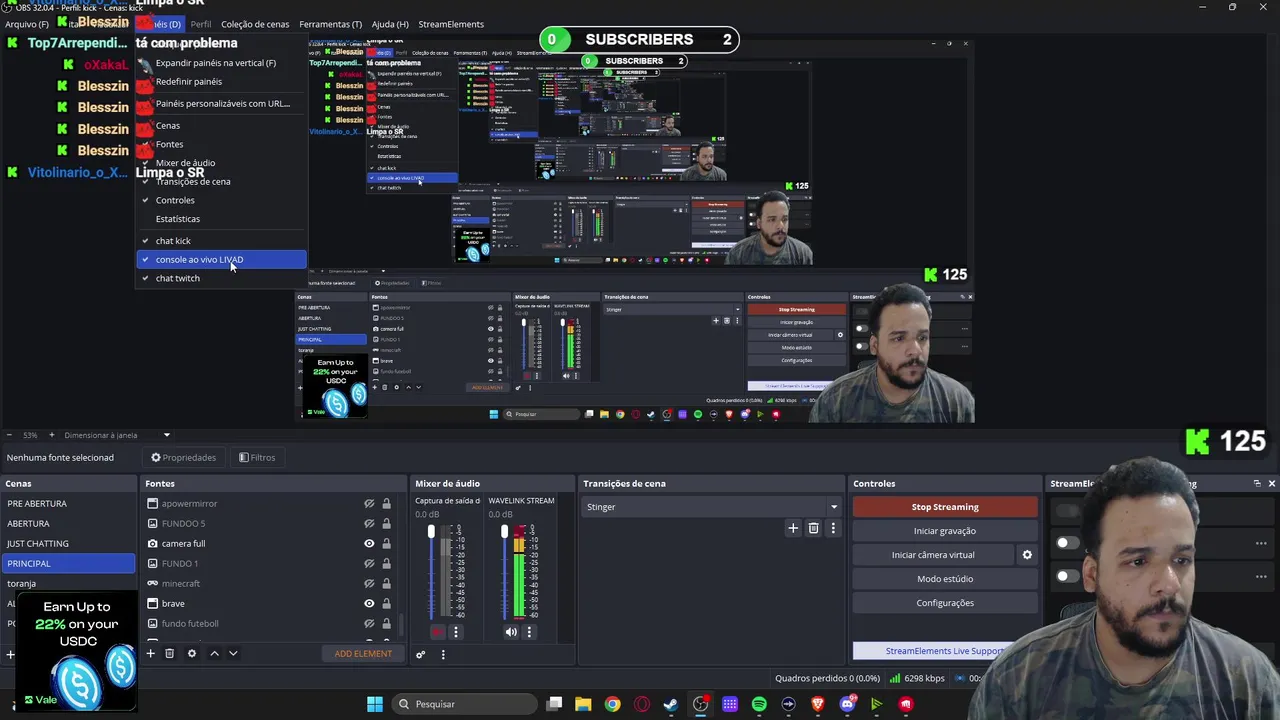Undock the StreamElements panel with the float icon
The width and height of the screenshot is (1280, 720).
coord(1257,483)
